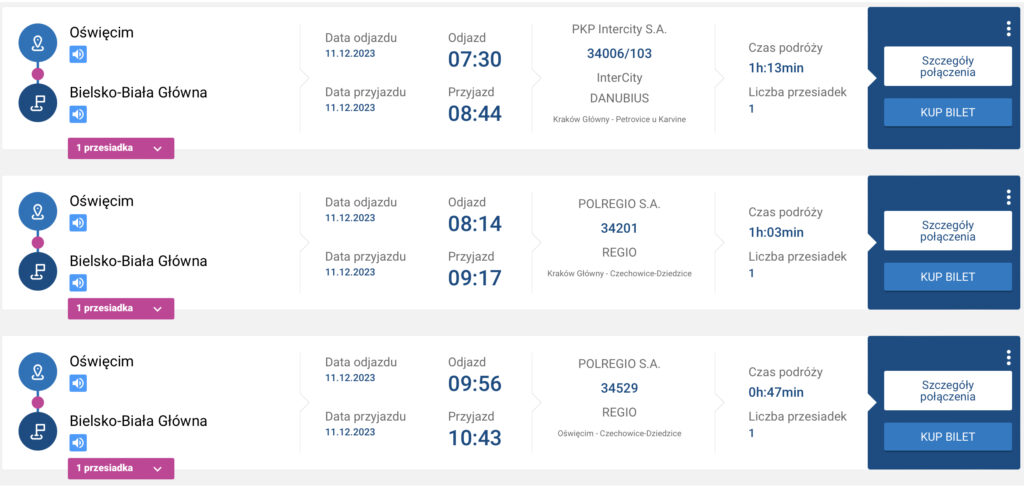Expand 1 przesiadka for the 07:30 departure

(121, 148)
